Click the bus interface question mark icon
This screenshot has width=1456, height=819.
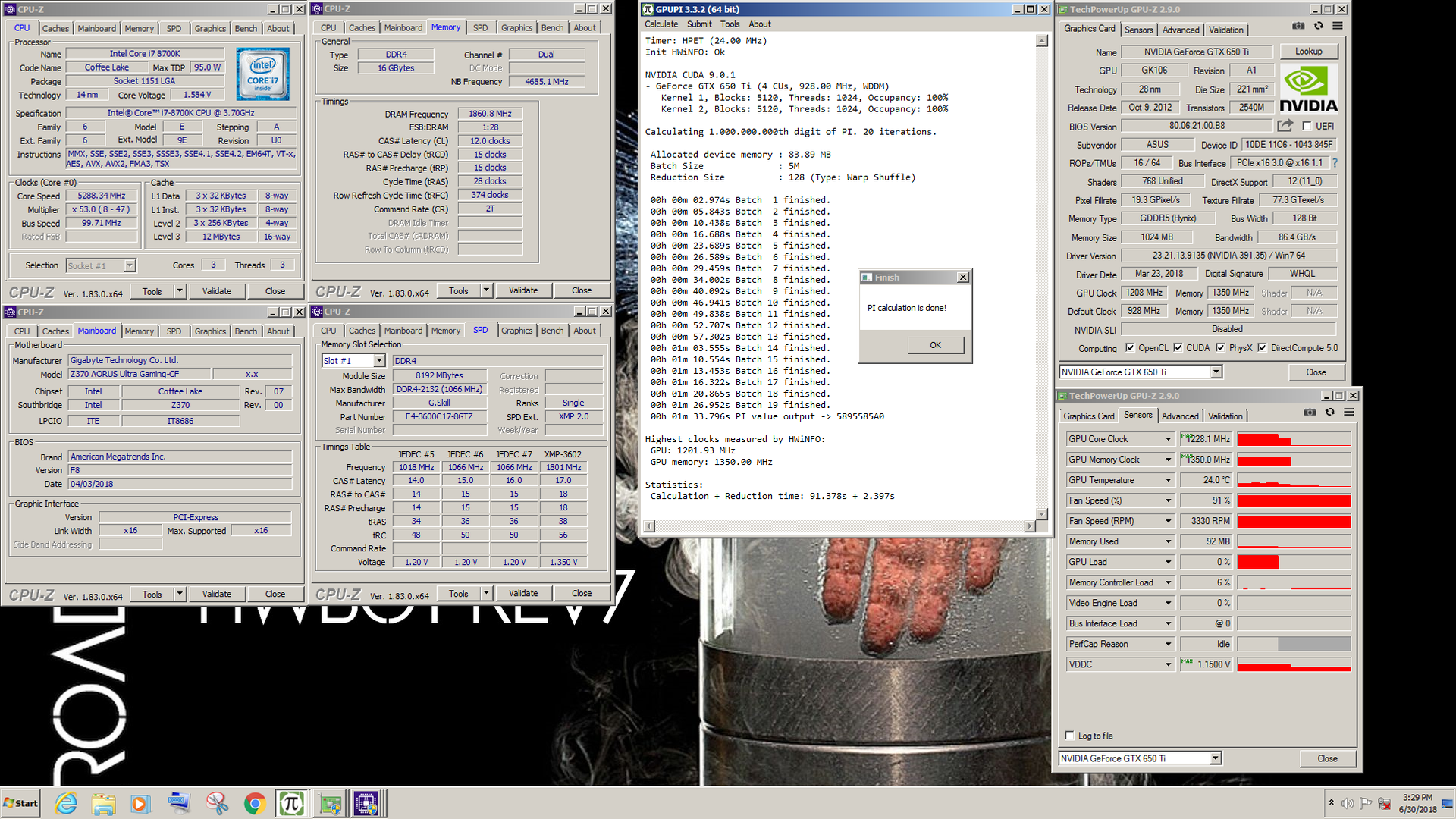(1334, 163)
